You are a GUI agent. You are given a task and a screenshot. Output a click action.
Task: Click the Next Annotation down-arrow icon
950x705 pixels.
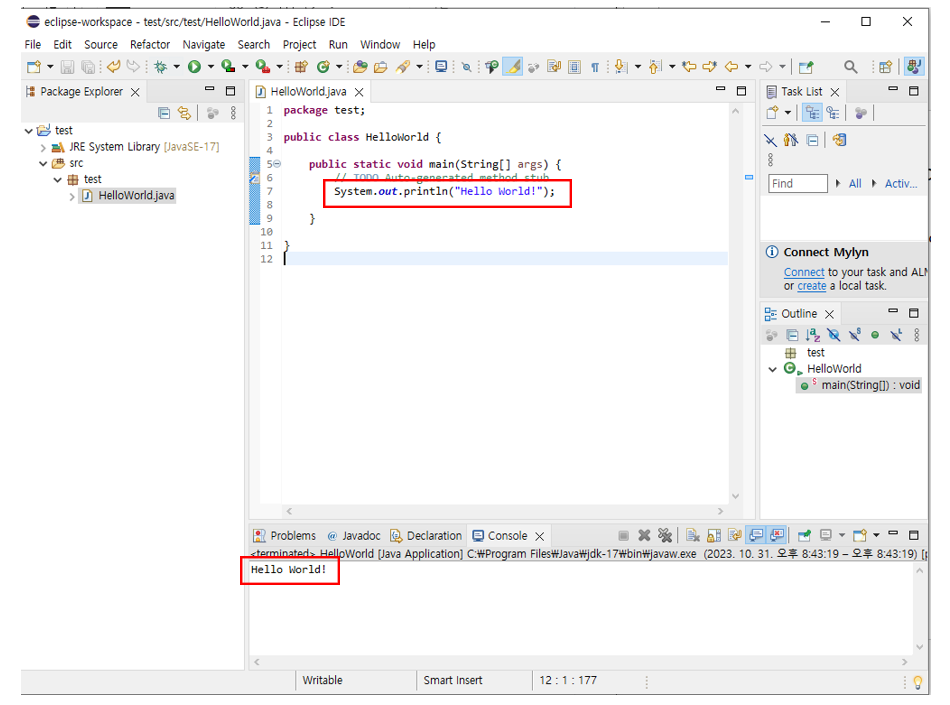[620, 67]
